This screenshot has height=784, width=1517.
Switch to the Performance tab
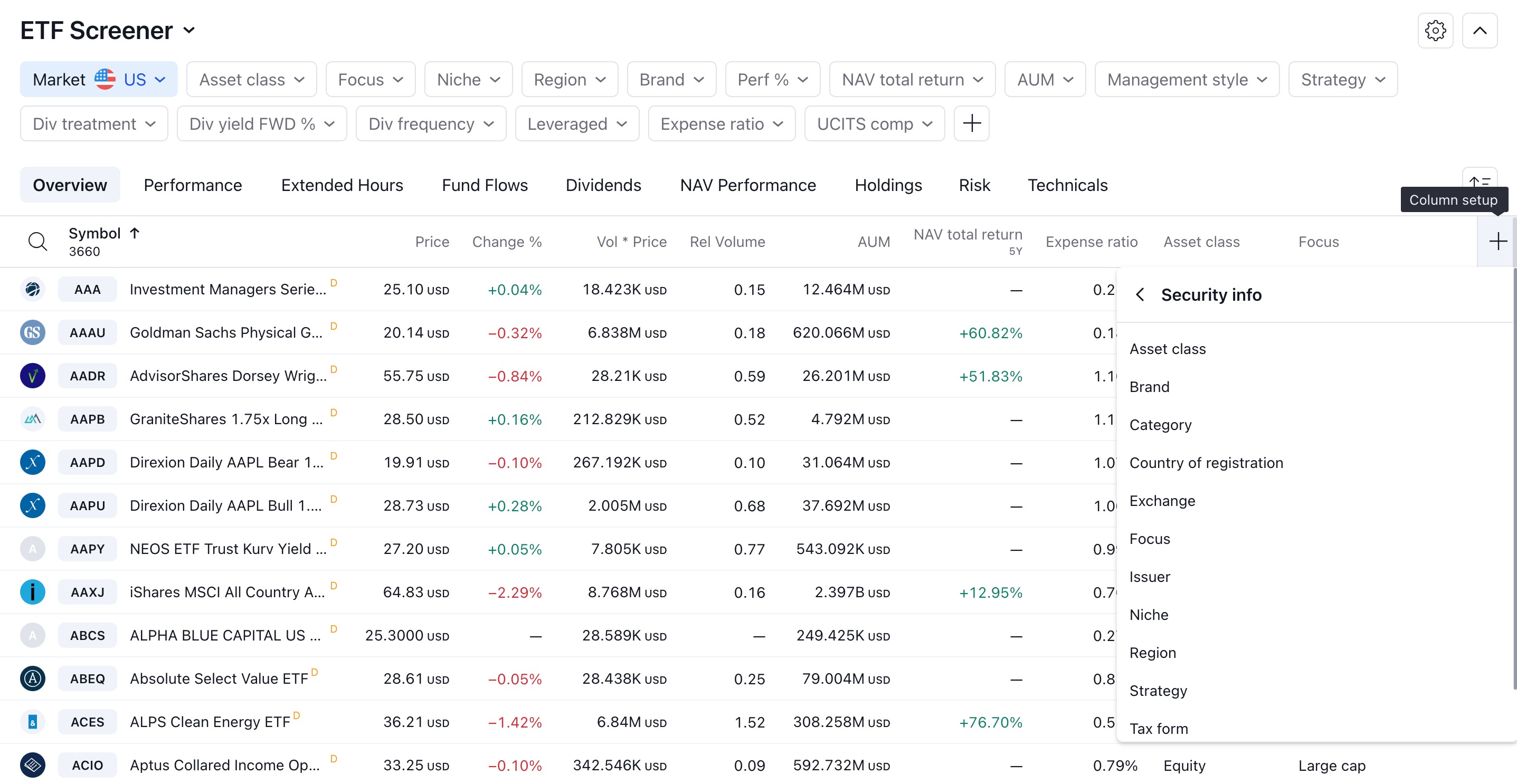193,185
